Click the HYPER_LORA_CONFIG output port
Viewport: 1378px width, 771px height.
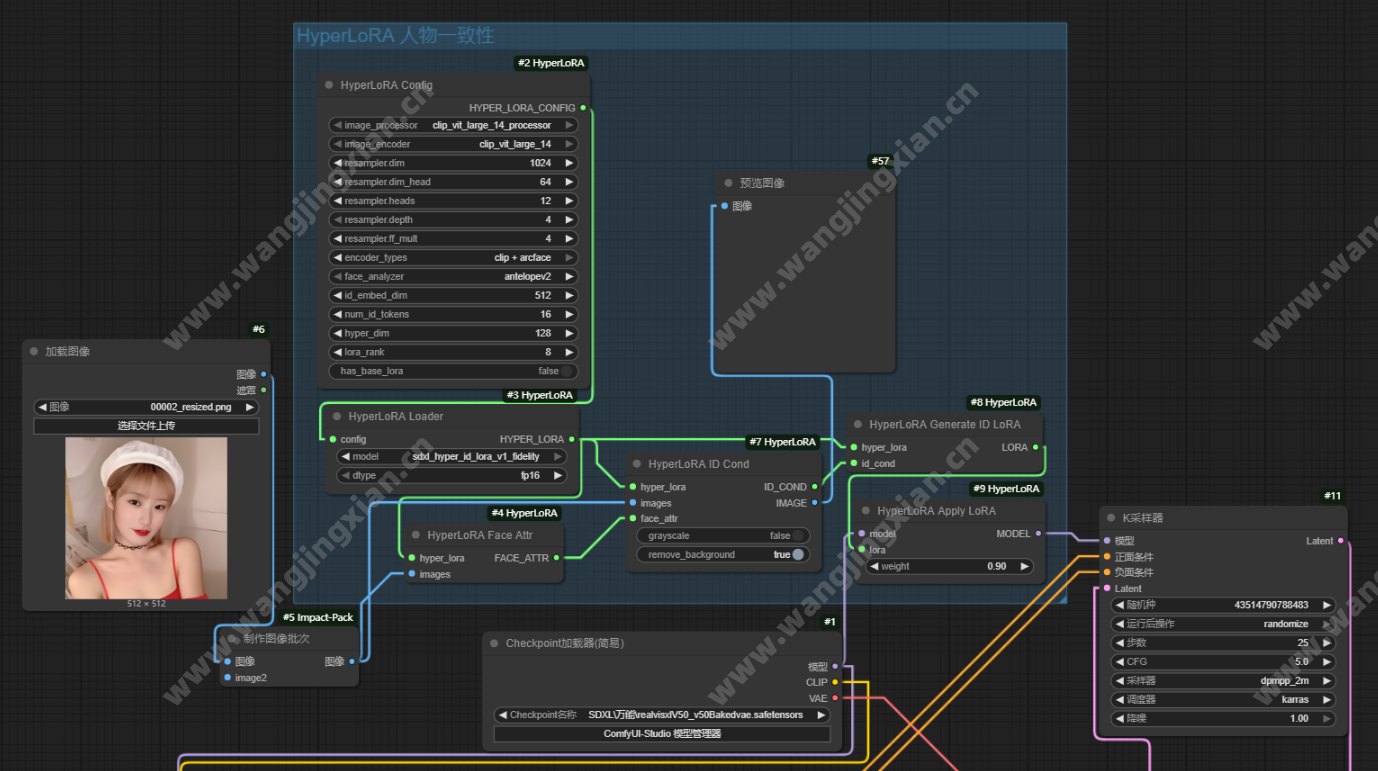coord(583,107)
